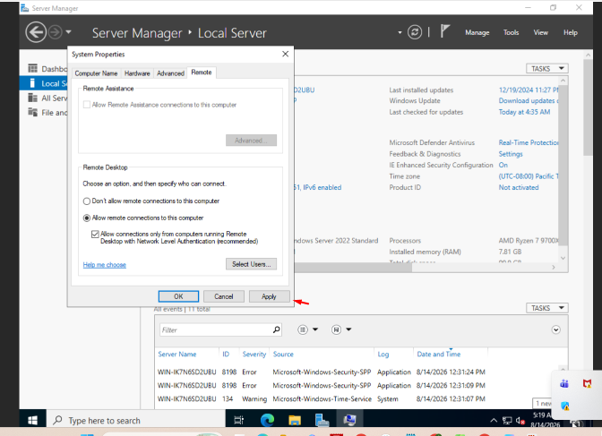Screen dimensions: 602x436
Task: Click the Today at 4:35 AM link
Action: [x=524, y=112]
